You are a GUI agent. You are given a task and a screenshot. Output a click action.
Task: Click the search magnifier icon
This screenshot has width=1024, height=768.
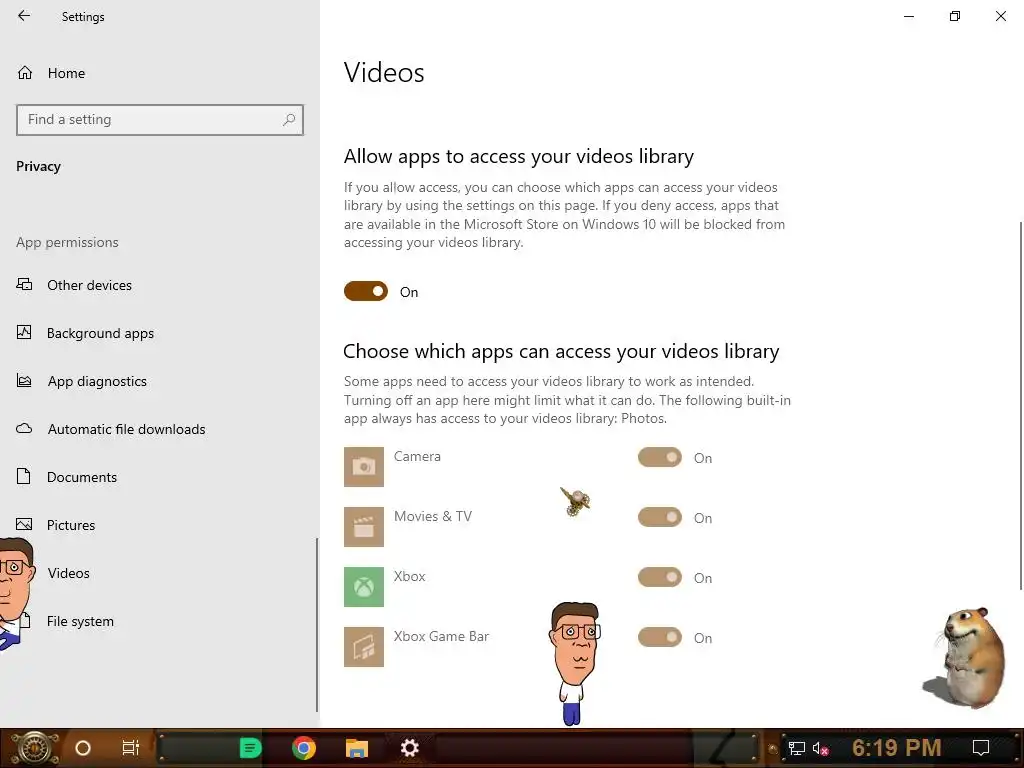[x=289, y=120]
